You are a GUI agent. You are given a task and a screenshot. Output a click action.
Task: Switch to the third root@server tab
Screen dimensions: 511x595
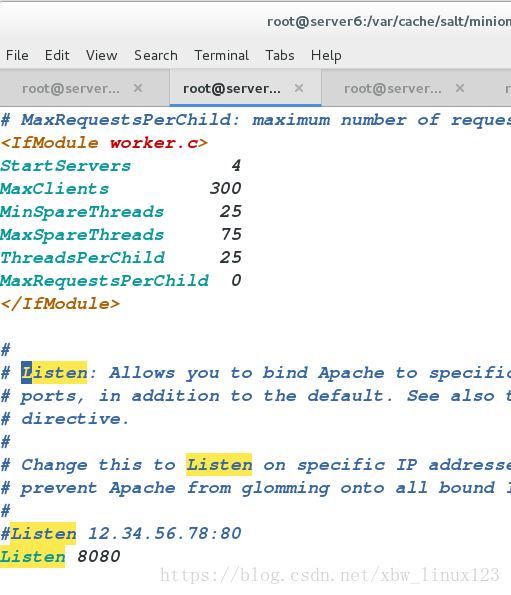393,88
